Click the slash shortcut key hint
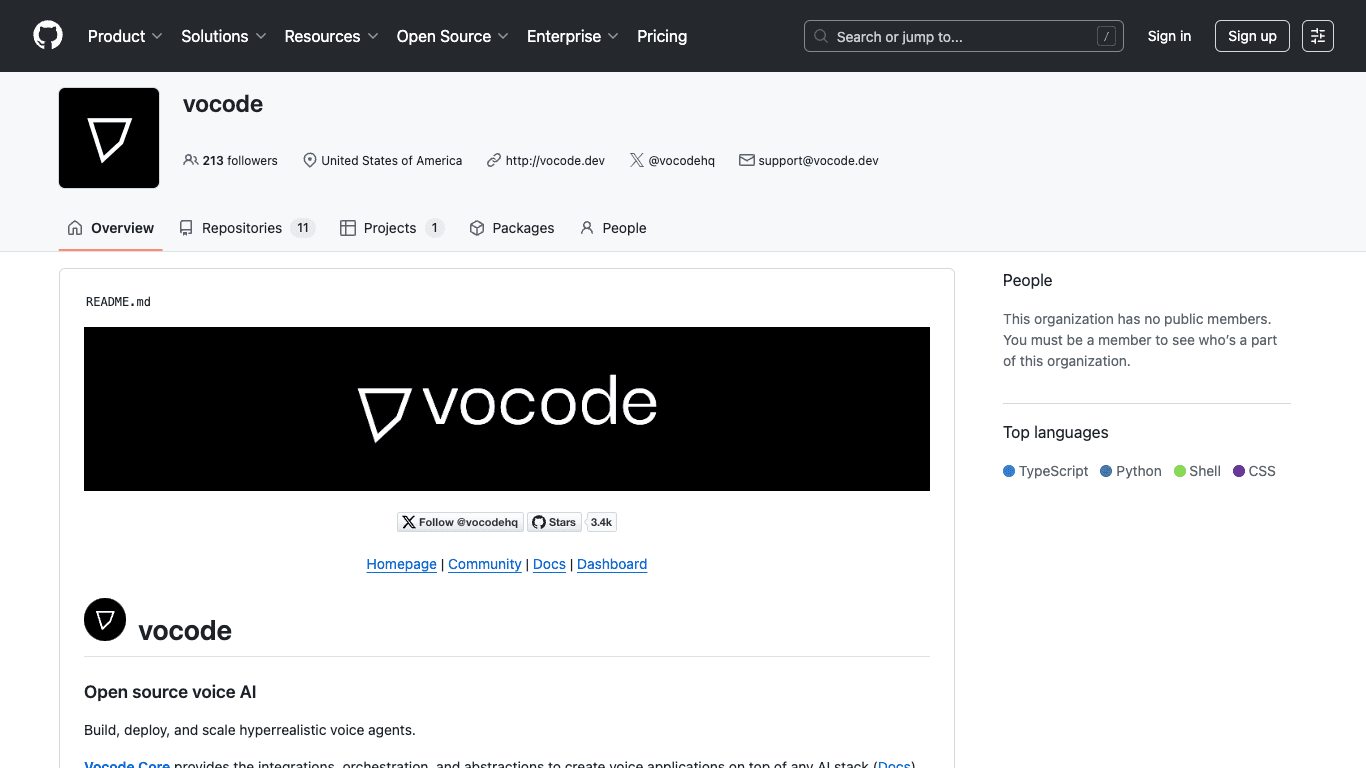 point(1106,36)
